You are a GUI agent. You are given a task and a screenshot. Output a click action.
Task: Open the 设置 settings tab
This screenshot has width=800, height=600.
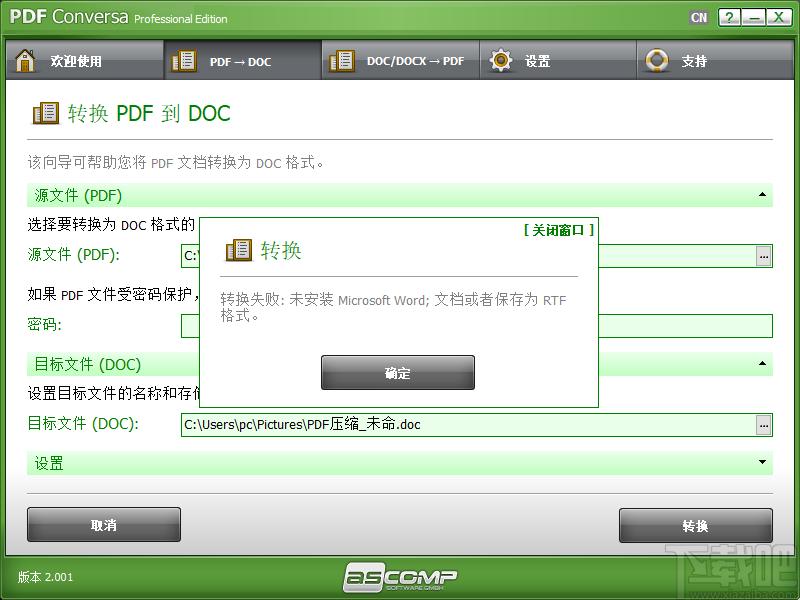point(558,61)
